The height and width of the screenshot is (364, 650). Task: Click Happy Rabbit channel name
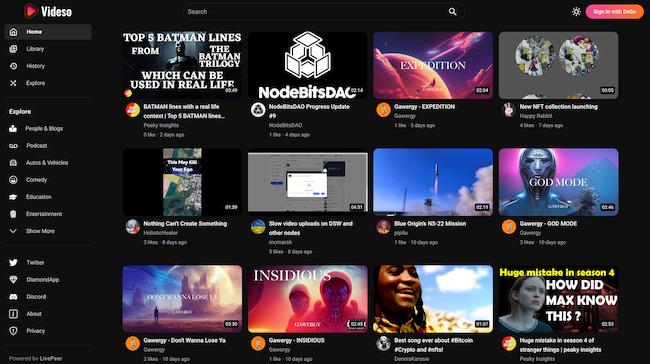point(536,116)
